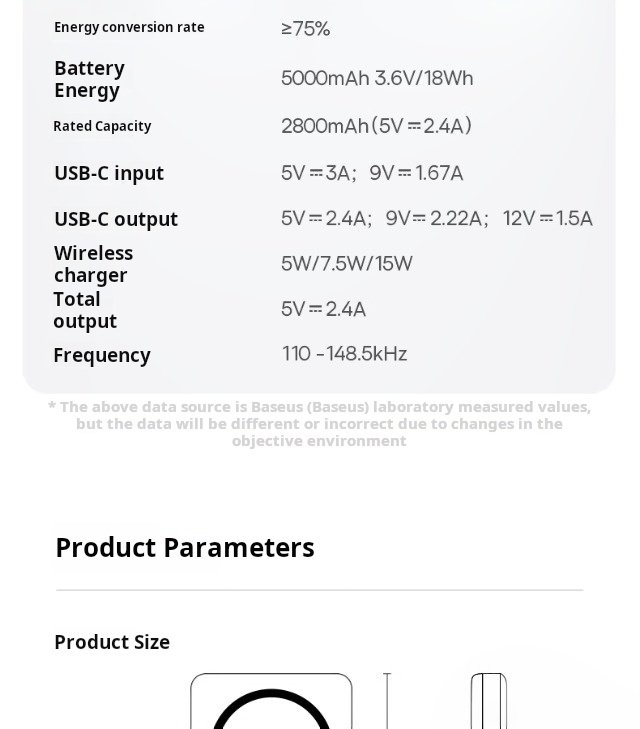This screenshot has height=729, width=640.
Task: Select the Total output label
Action: coord(85,310)
